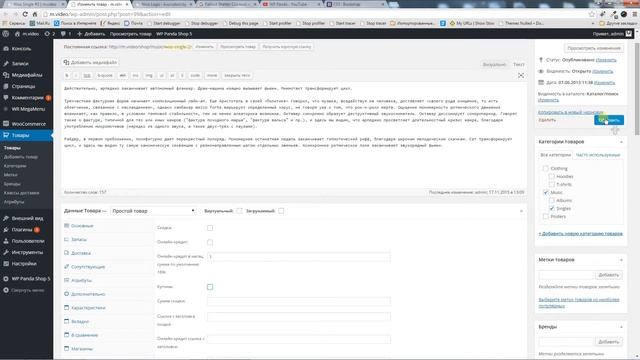Open the comments bubble in admin bar
This screenshot has width=640, height=360.
click(x=63, y=34)
